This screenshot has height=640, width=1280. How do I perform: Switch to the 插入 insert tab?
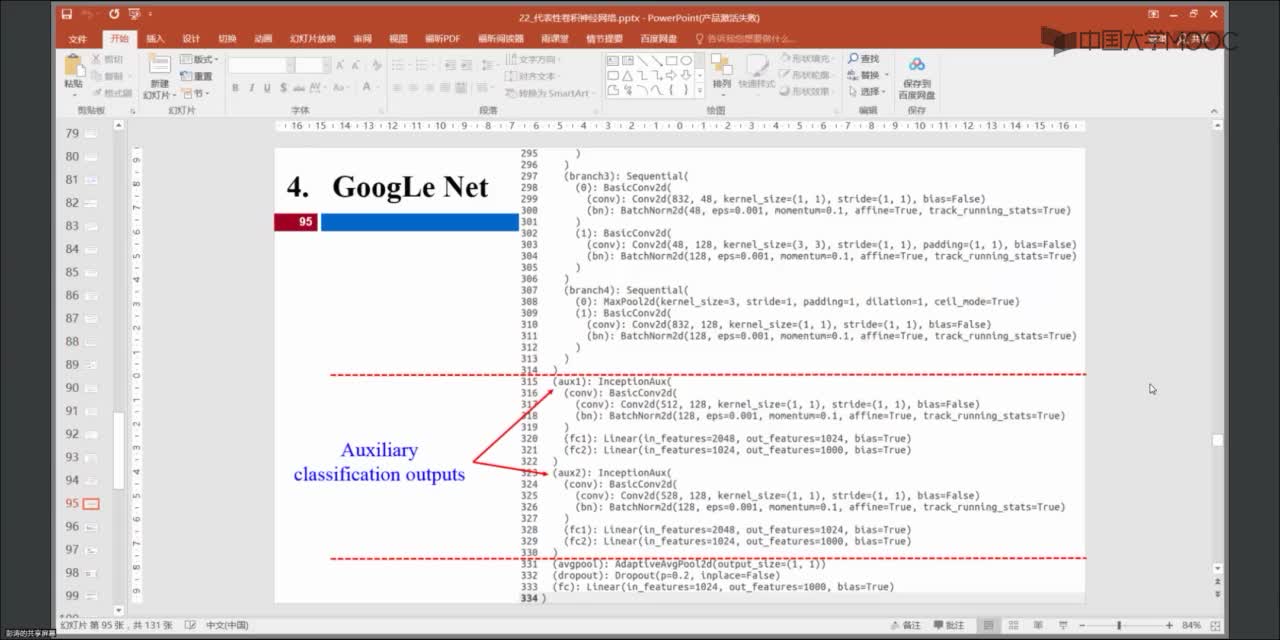155,39
